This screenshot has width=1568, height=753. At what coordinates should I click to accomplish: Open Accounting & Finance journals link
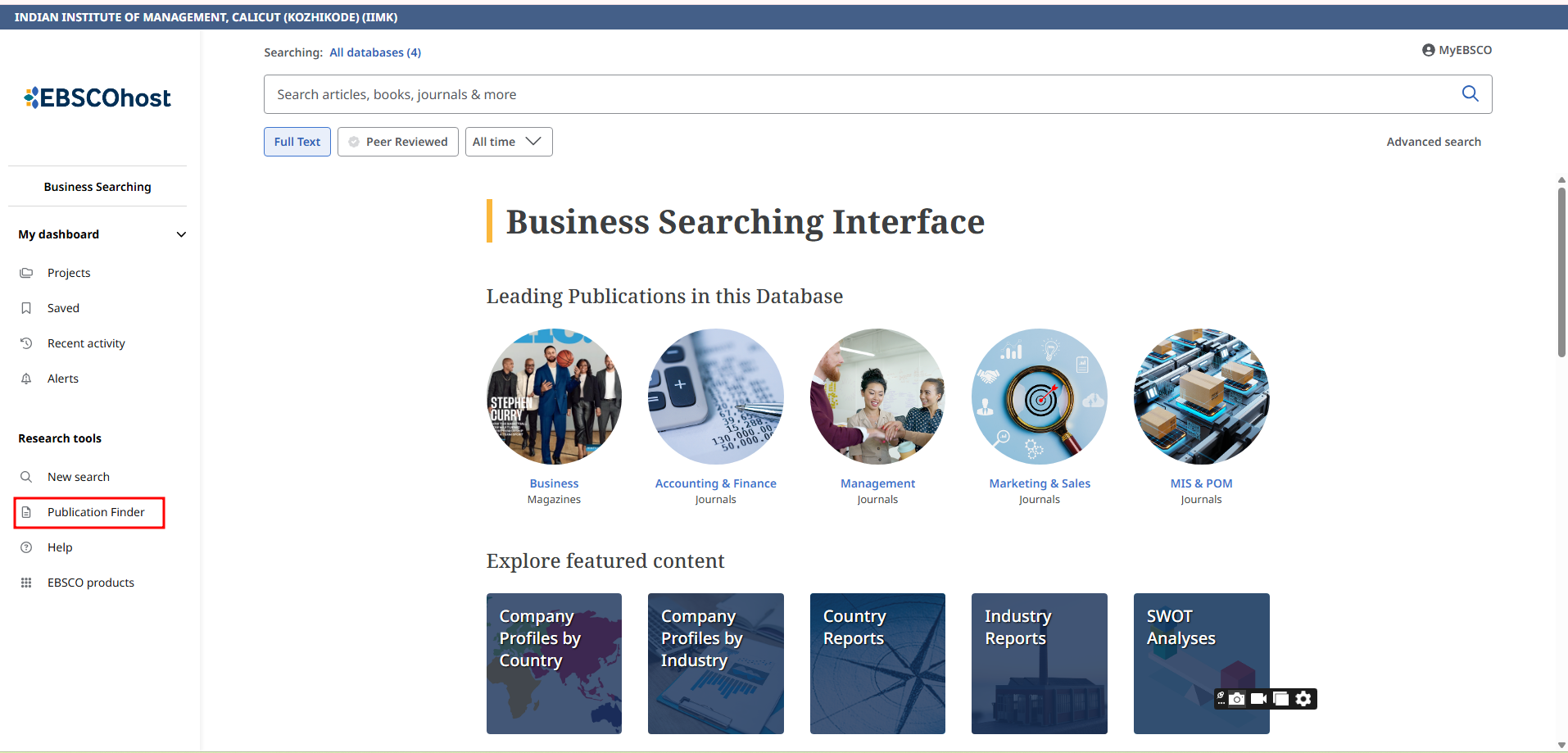(x=715, y=483)
